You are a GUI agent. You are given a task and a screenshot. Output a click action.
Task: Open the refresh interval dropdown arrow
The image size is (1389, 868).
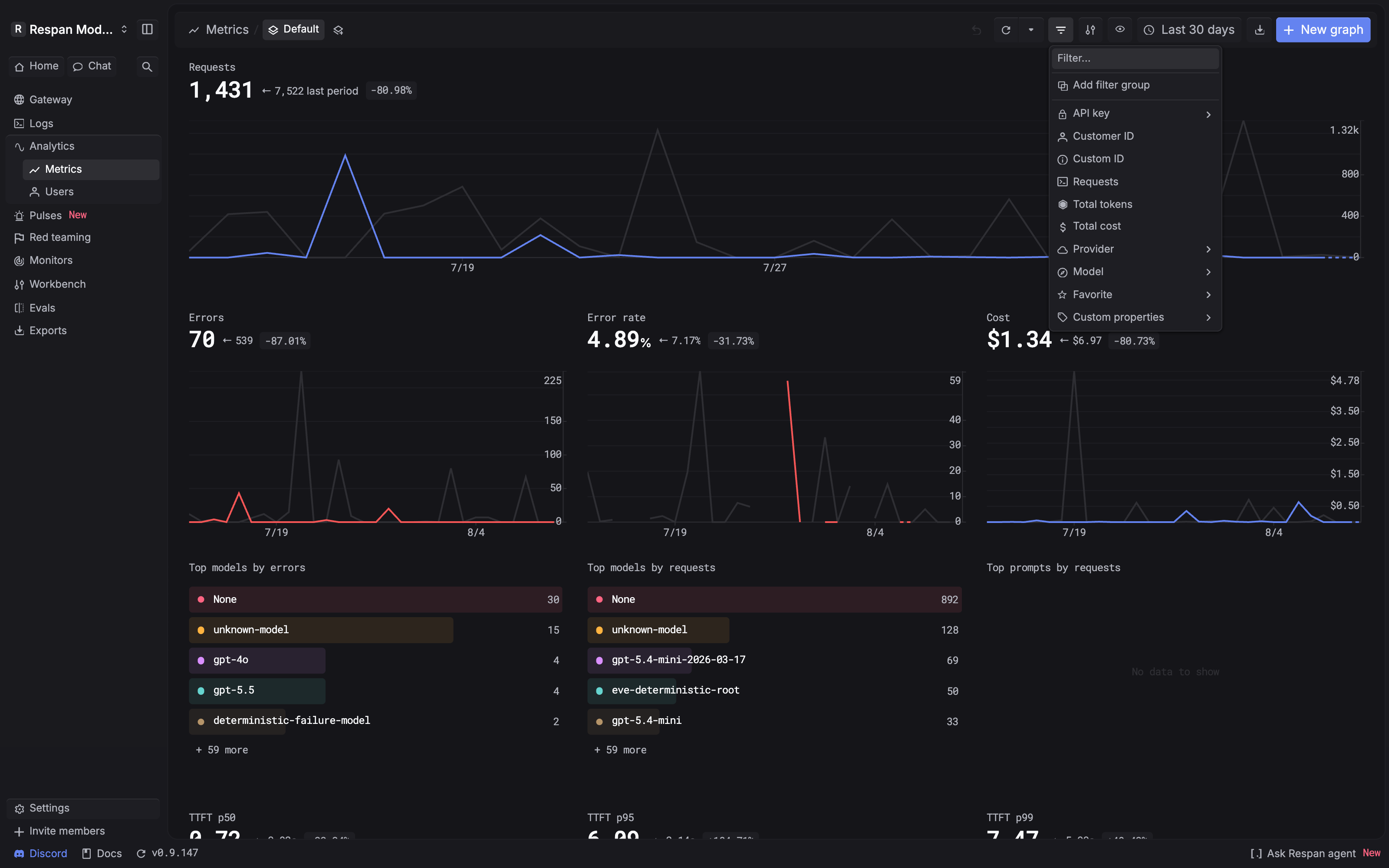coord(1031,30)
